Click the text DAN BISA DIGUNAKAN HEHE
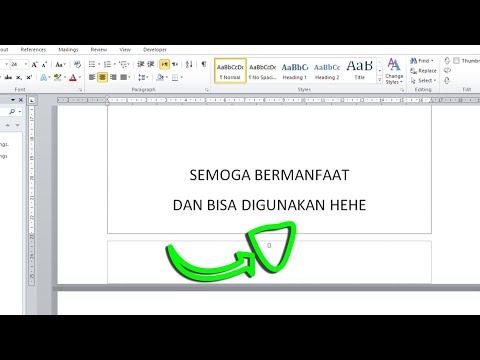Screen dimensions: 480x360 tap(269, 205)
